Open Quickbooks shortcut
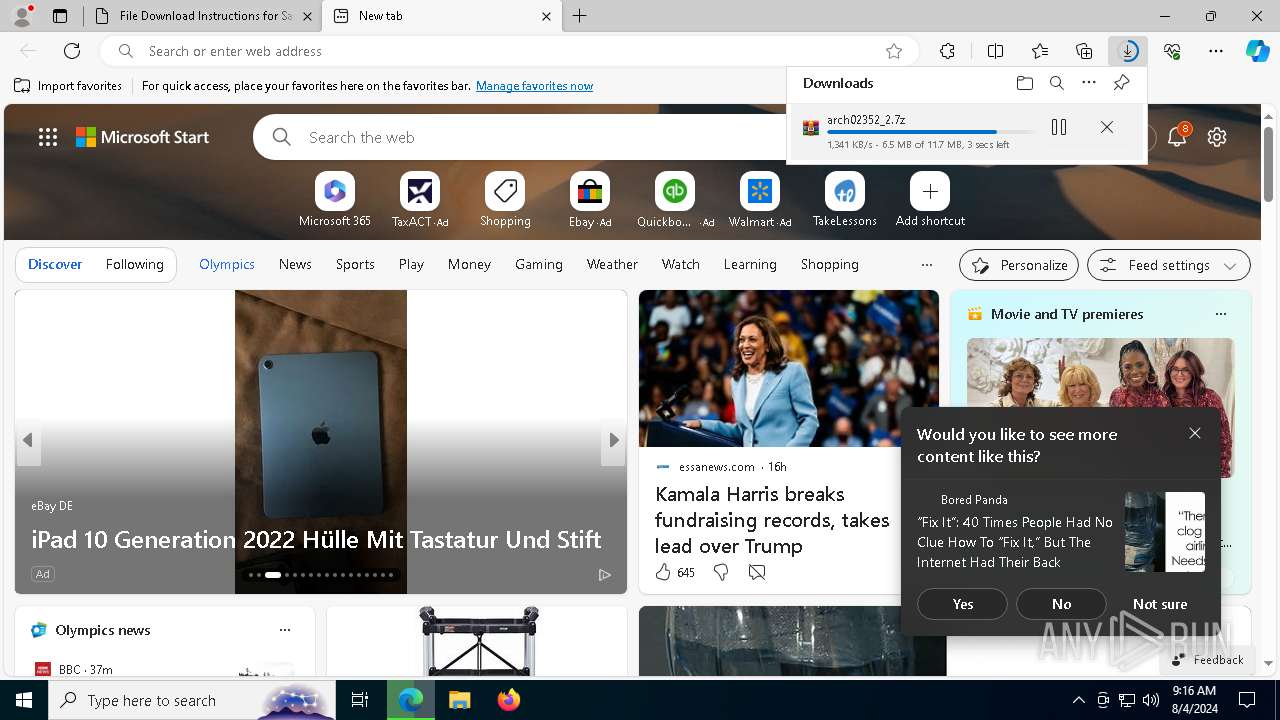Screen dimensions: 1280x720 point(675,199)
